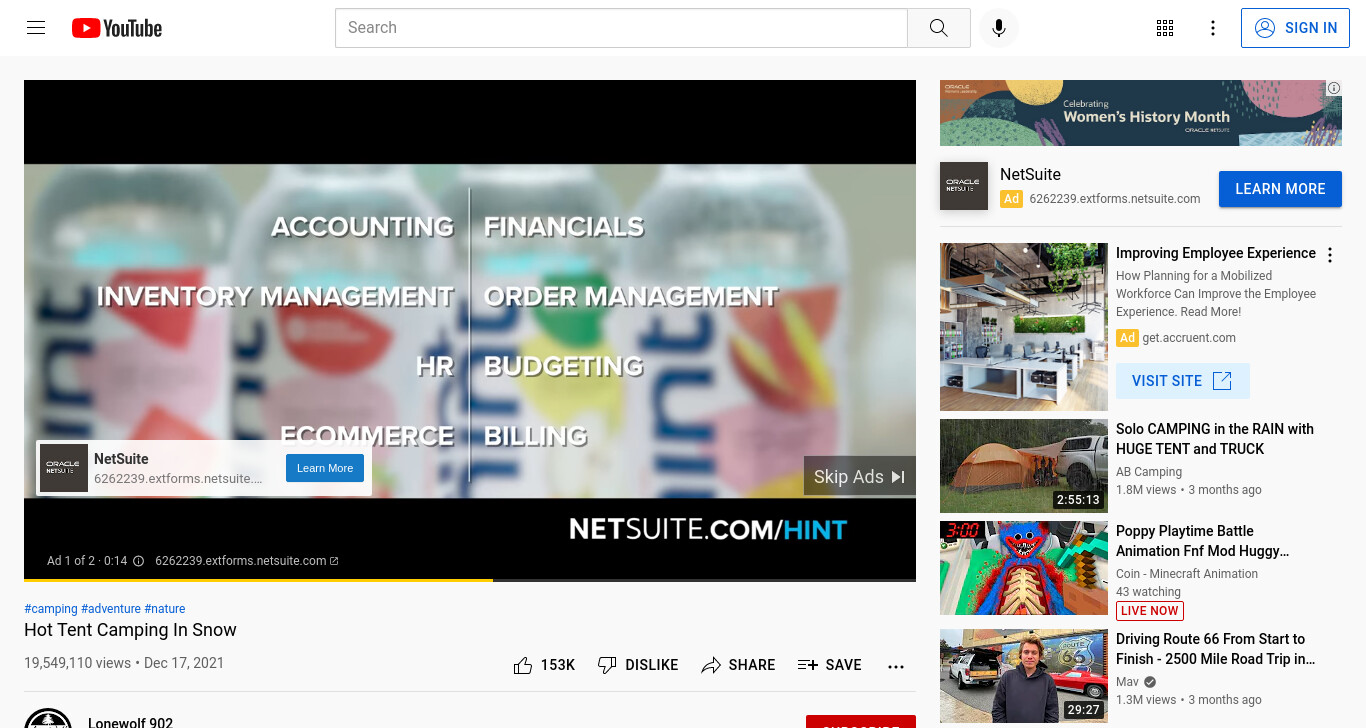Click the magnifying glass search button
The image size is (1366, 728).
(x=938, y=28)
